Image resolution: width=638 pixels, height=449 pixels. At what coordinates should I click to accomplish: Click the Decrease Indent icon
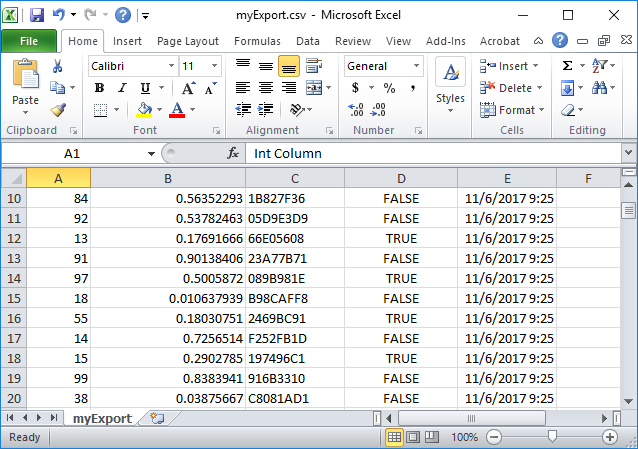coord(243,110)
